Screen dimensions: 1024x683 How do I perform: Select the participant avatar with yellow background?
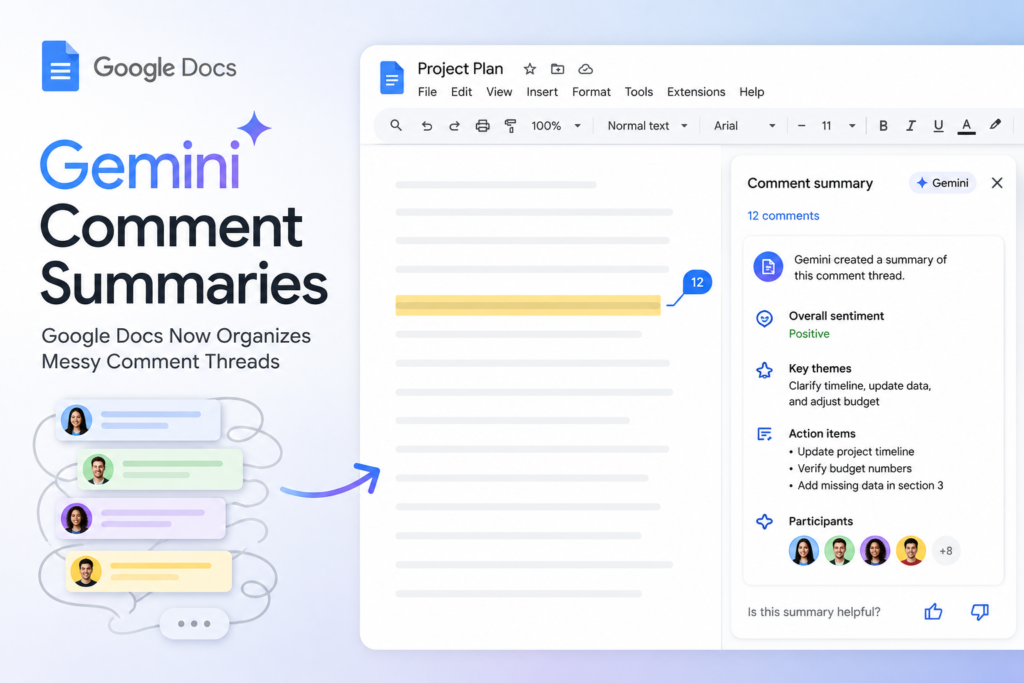point(911,550)
